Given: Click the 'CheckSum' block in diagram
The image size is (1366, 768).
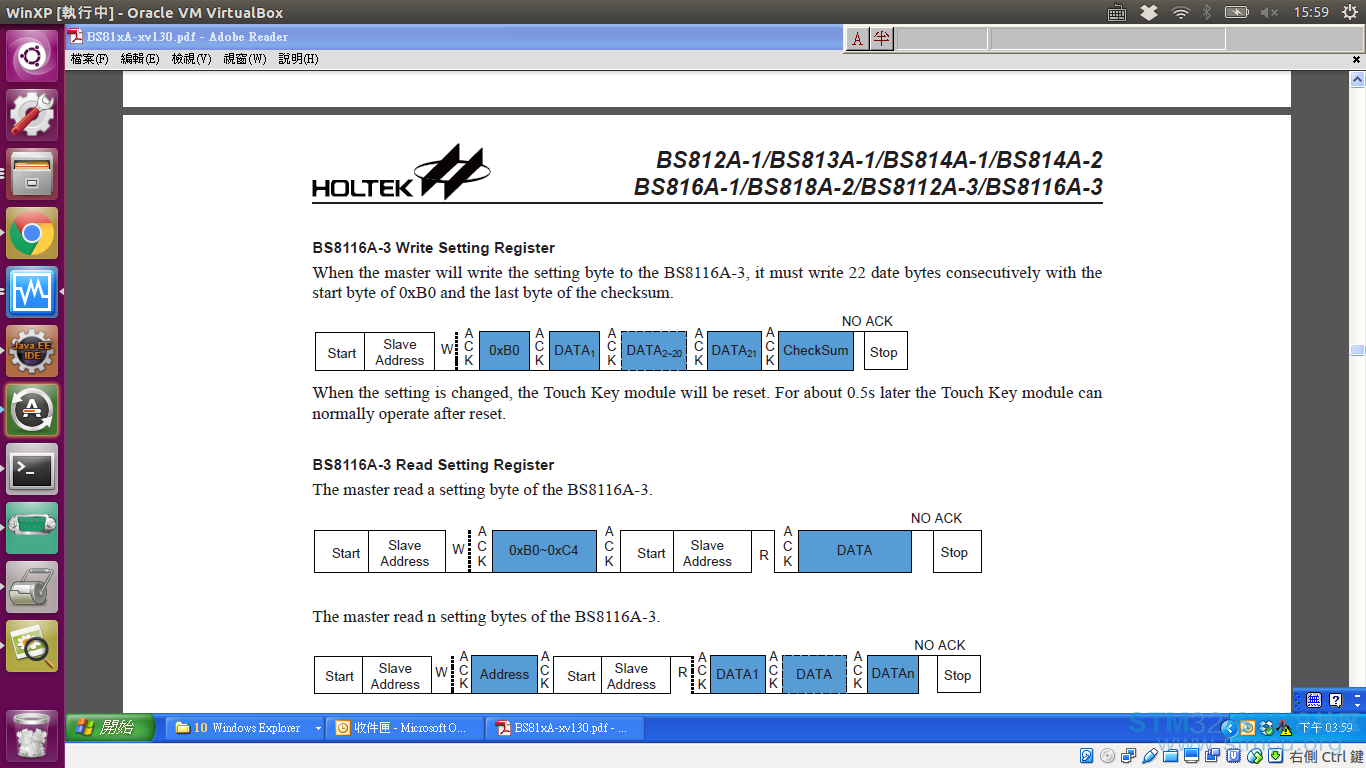Looking at the screenshot, I should [x=815, y=351].
